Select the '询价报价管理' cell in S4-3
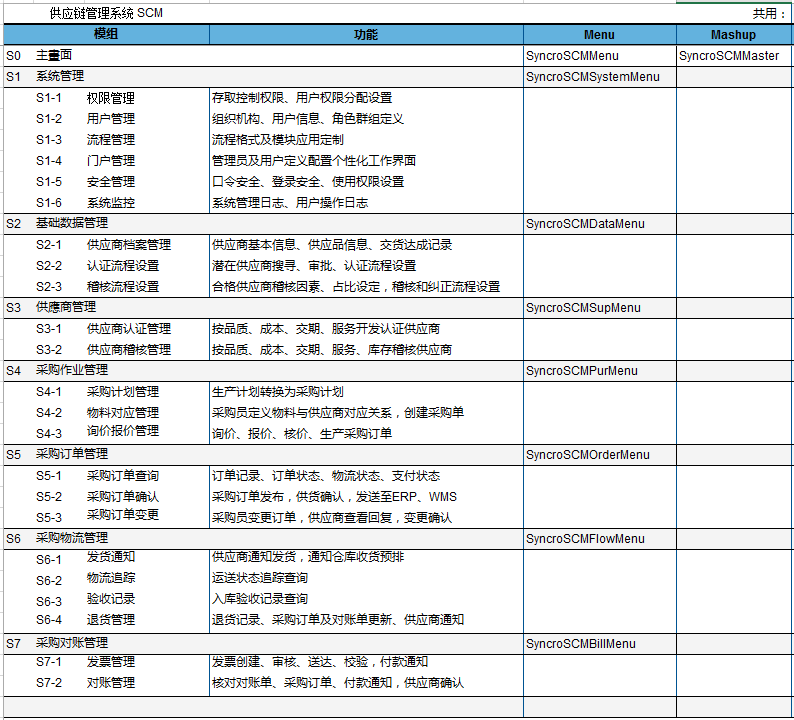 [x=123, y=431]
